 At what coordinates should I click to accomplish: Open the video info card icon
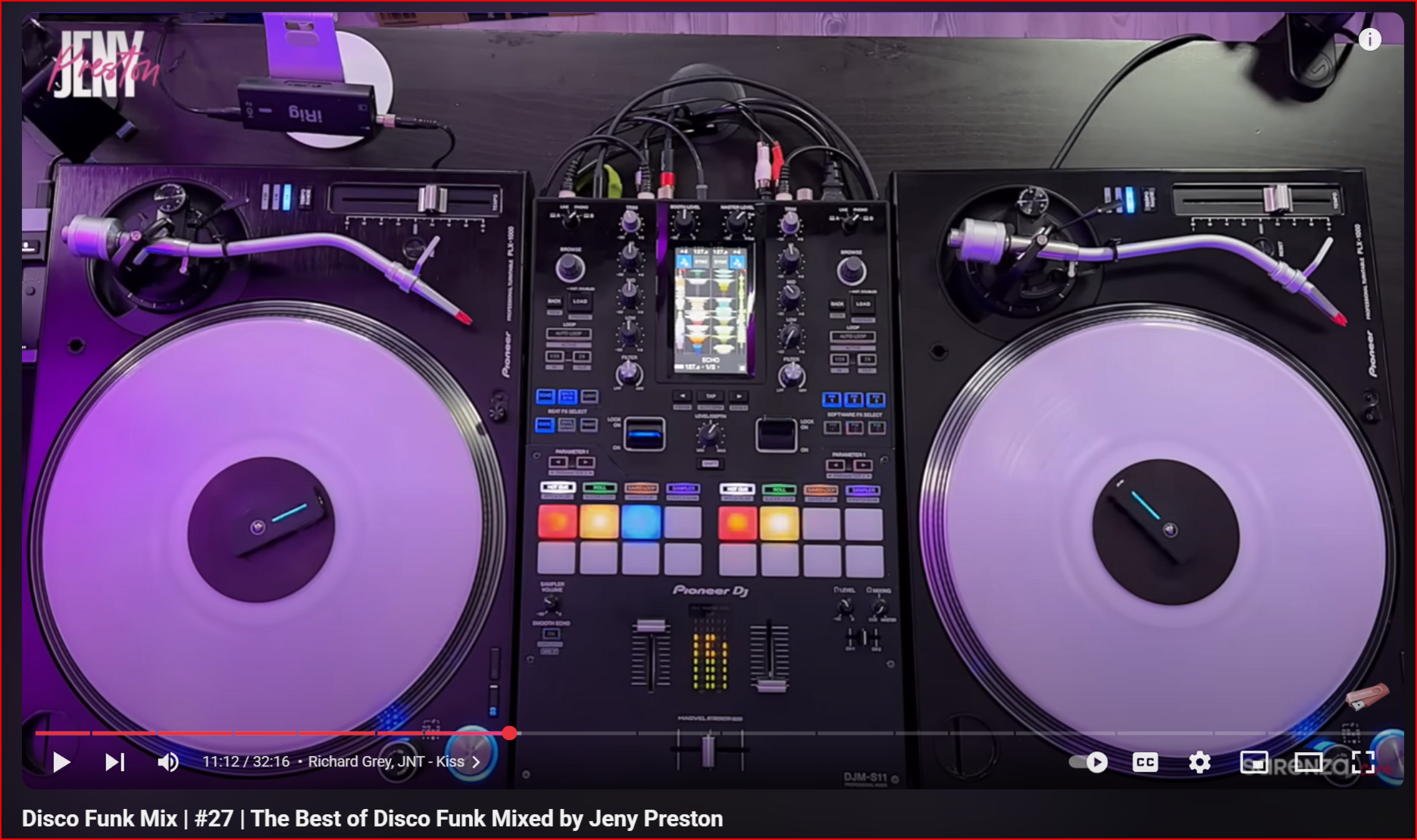pos(1369,39)
